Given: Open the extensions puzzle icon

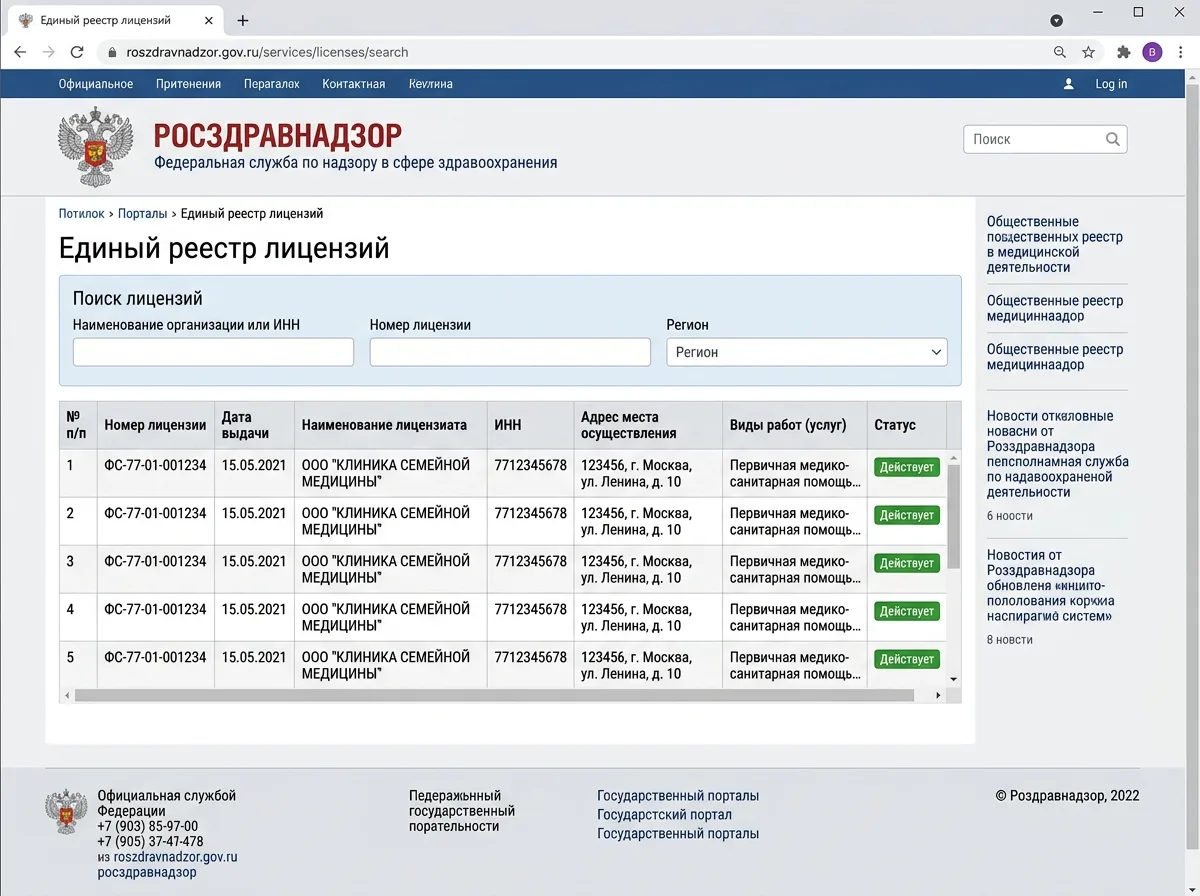Looking at the screenshot, I should point(1124,52).
